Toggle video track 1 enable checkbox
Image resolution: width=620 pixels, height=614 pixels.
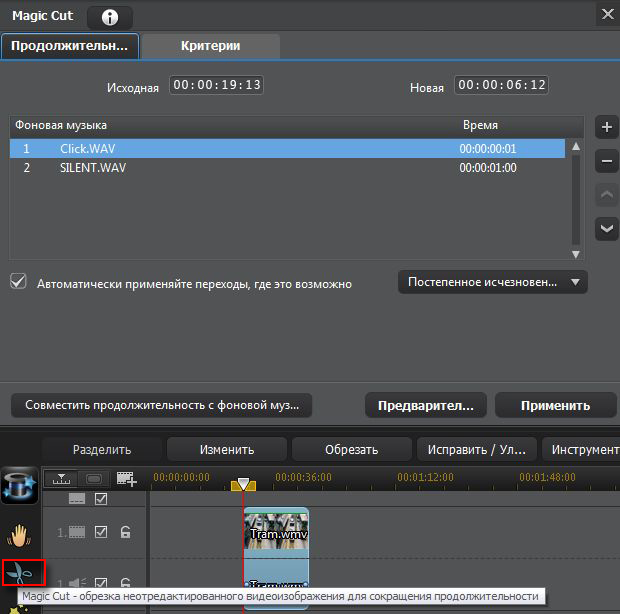pos(100,532)
